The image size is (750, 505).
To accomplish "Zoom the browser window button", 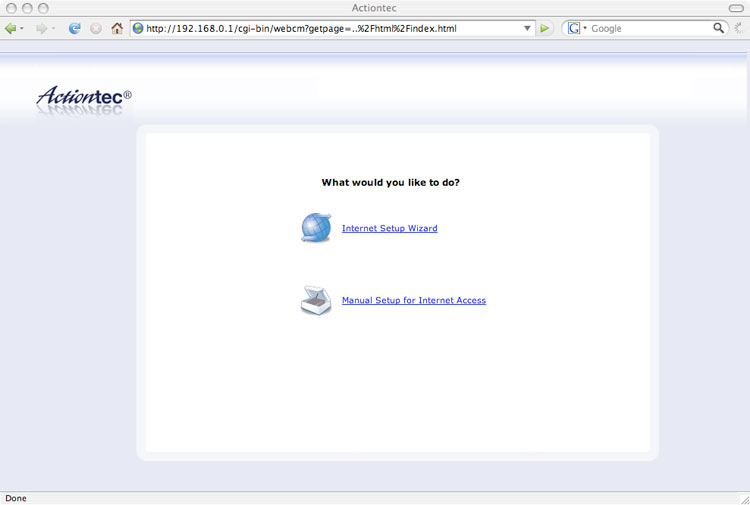I will (x=43, y=8).
